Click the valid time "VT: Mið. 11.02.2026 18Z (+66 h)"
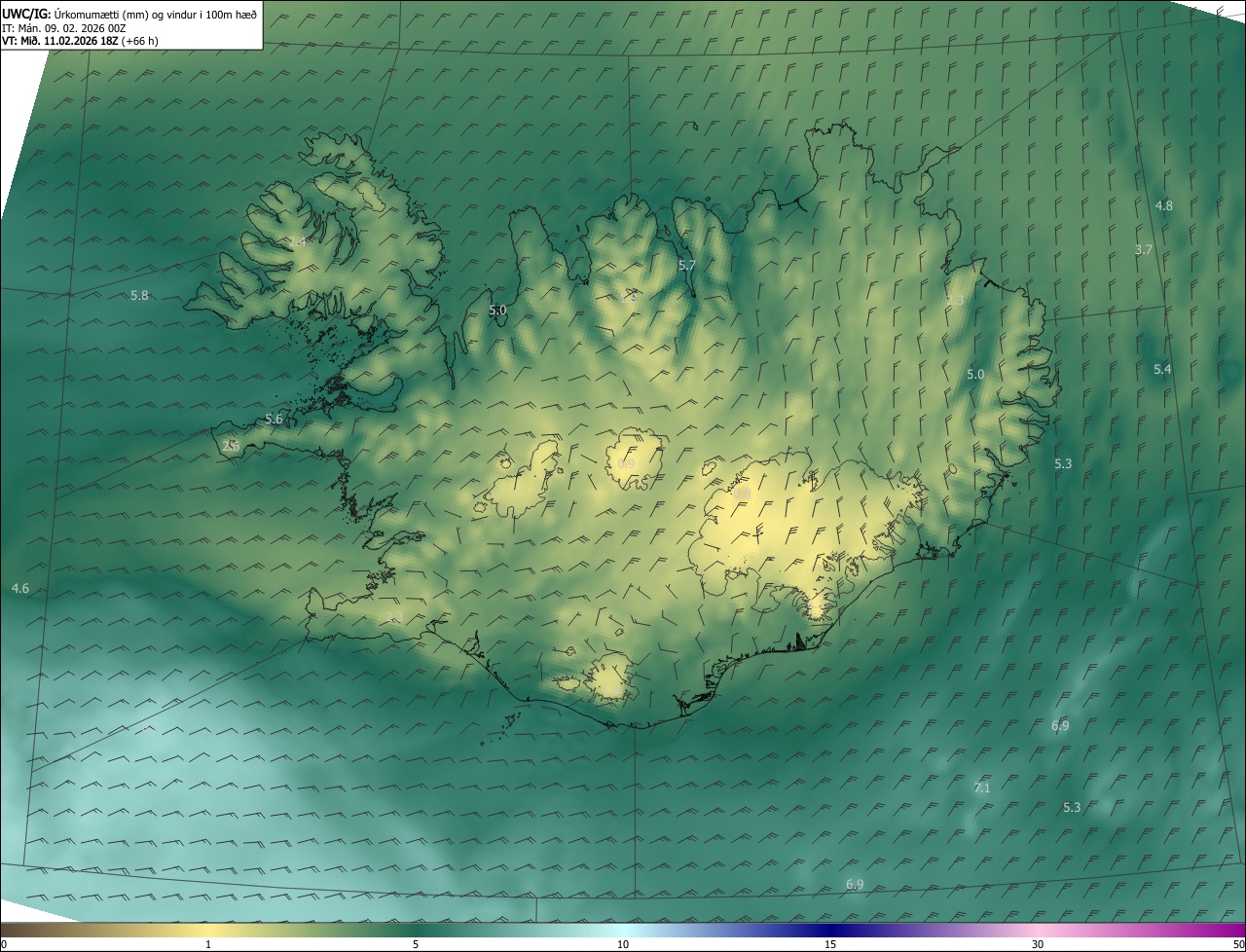The image size is (1246, 952). [80, 41]
